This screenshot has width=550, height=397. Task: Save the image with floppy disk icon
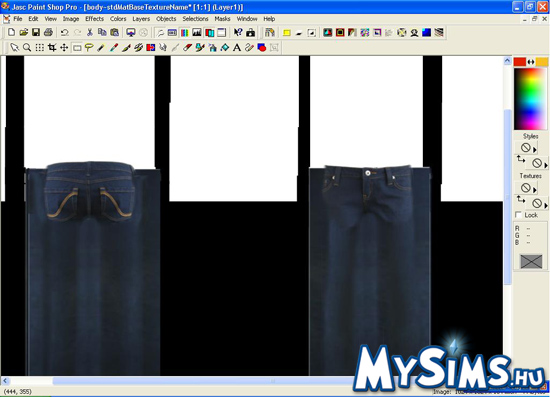(36, 33)
